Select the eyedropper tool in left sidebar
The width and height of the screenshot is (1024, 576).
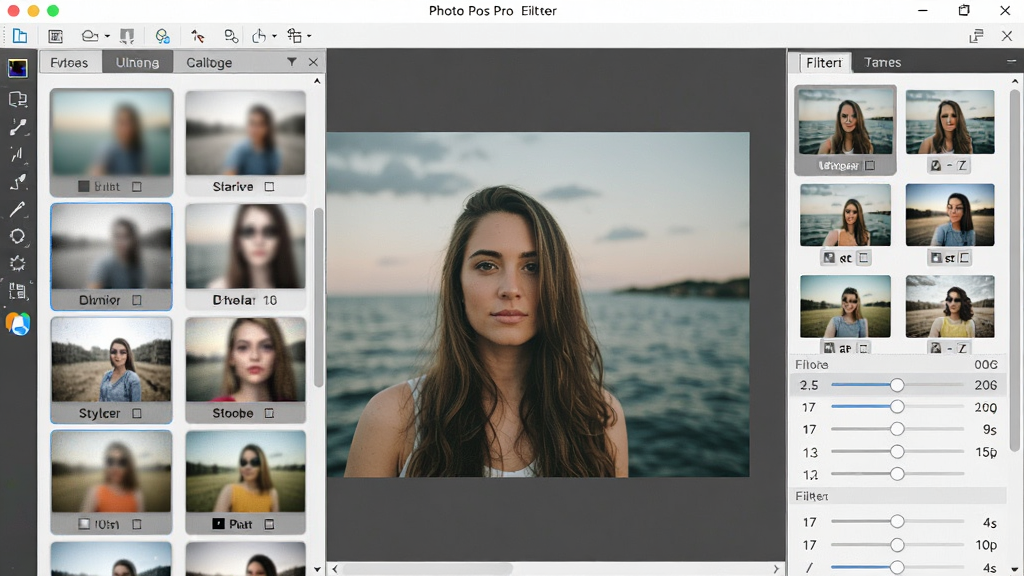18,182
